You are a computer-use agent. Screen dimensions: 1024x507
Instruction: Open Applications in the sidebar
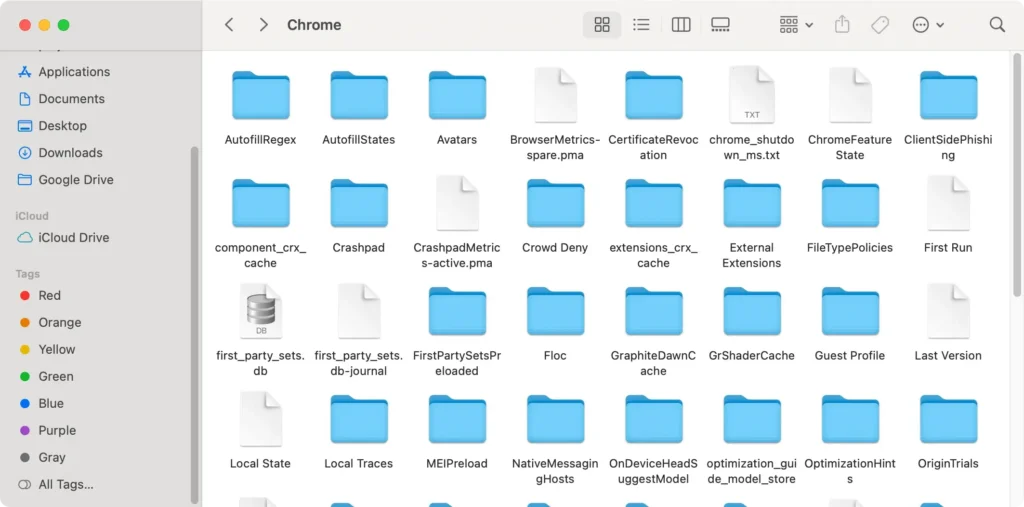click(64, 72)
